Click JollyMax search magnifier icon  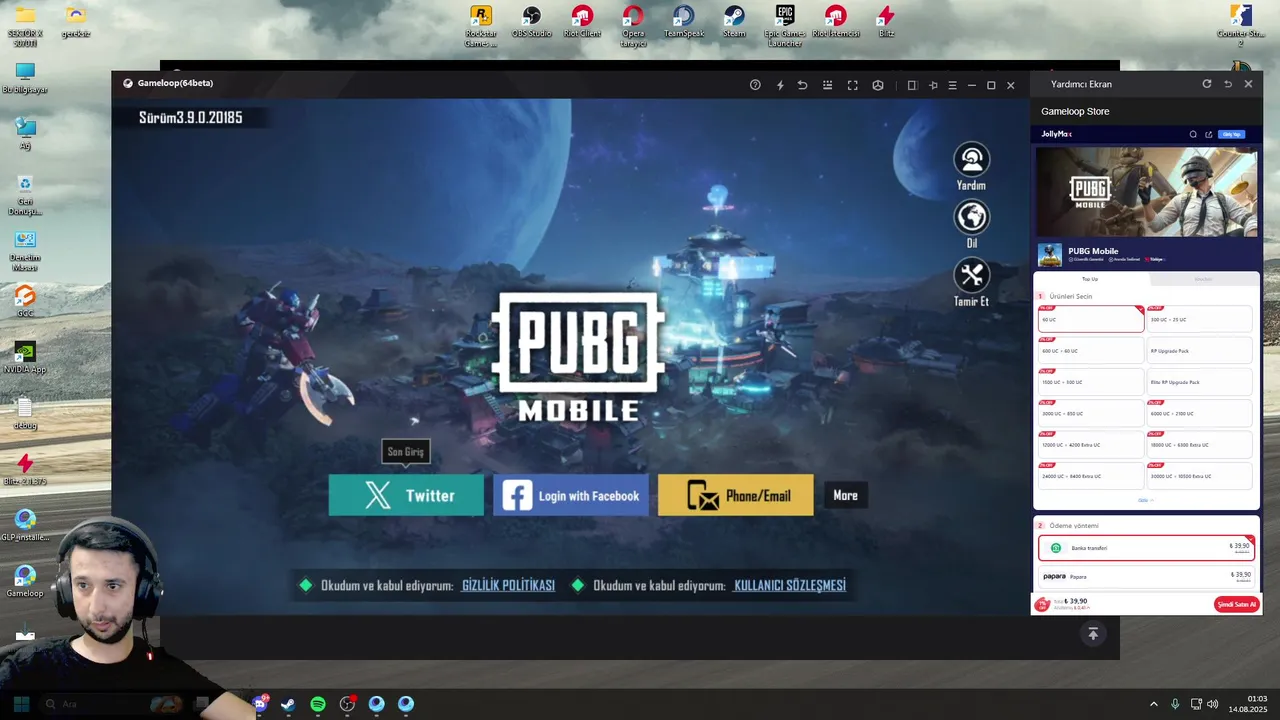click(x=1193, y=134)
